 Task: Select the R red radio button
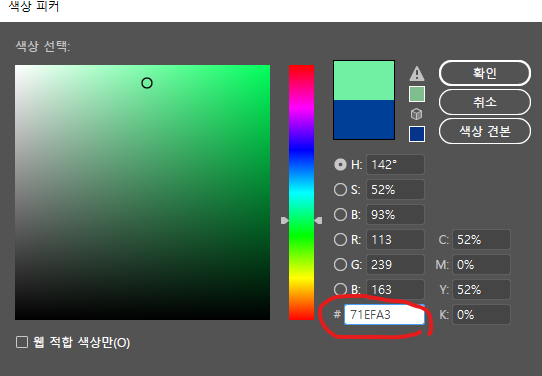point(340,239)
